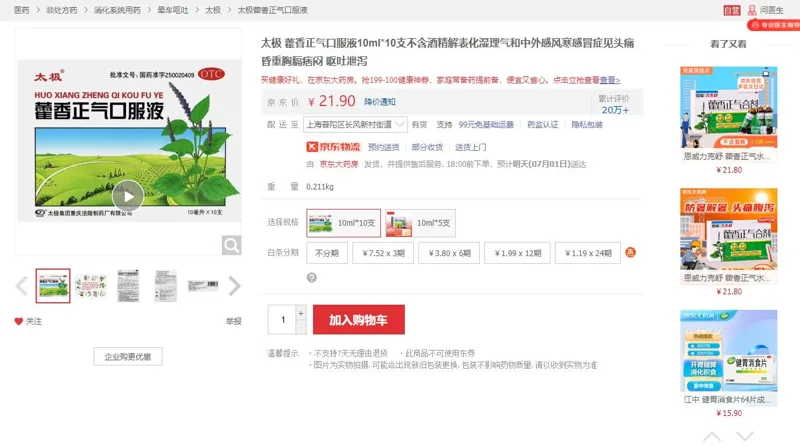Click the 江中 健胃消食片64片 title text
The image size is (800, 447).
pos(728,400)
